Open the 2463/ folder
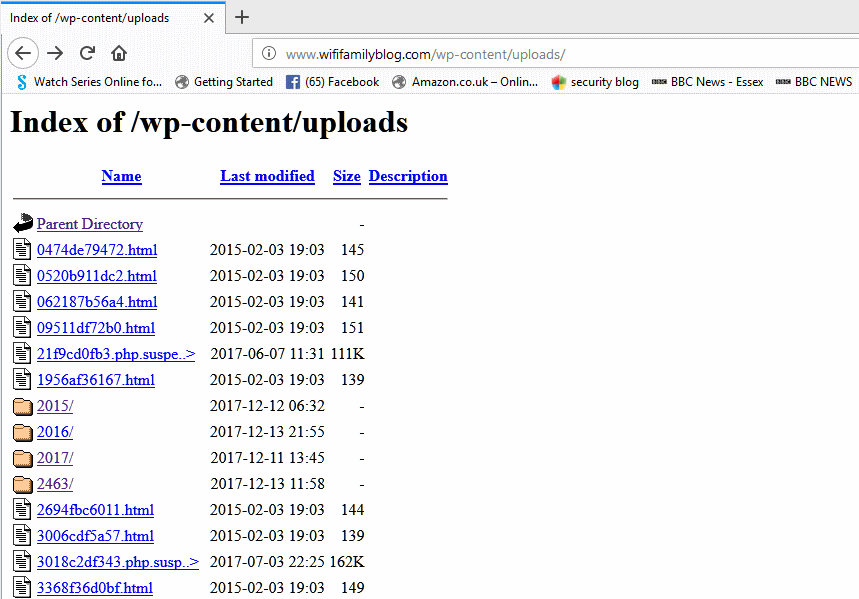Viewport: 859px width, 599px height. (55, 484)
